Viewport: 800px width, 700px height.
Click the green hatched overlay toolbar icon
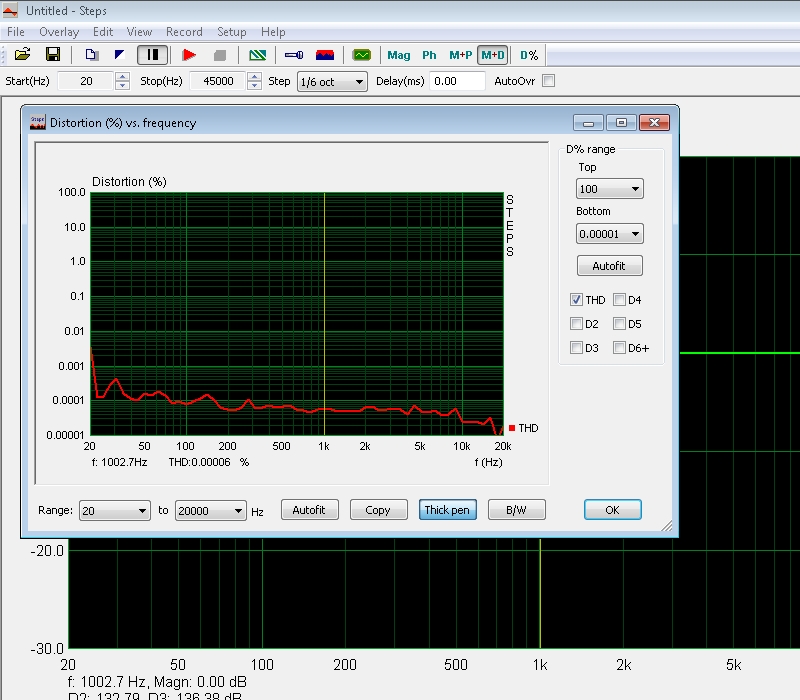(x=258, y=55)
